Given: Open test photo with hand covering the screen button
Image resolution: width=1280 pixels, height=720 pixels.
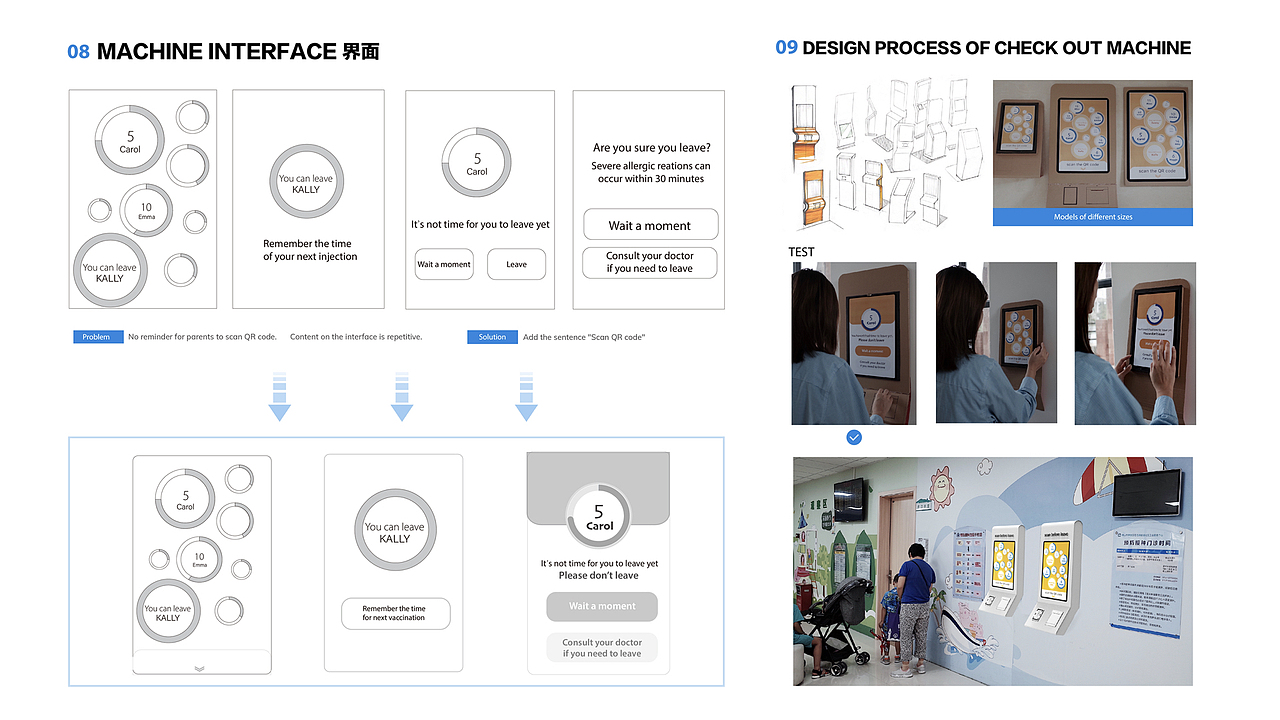Looking at the screenshot, I should click(x=1135, y=343).
